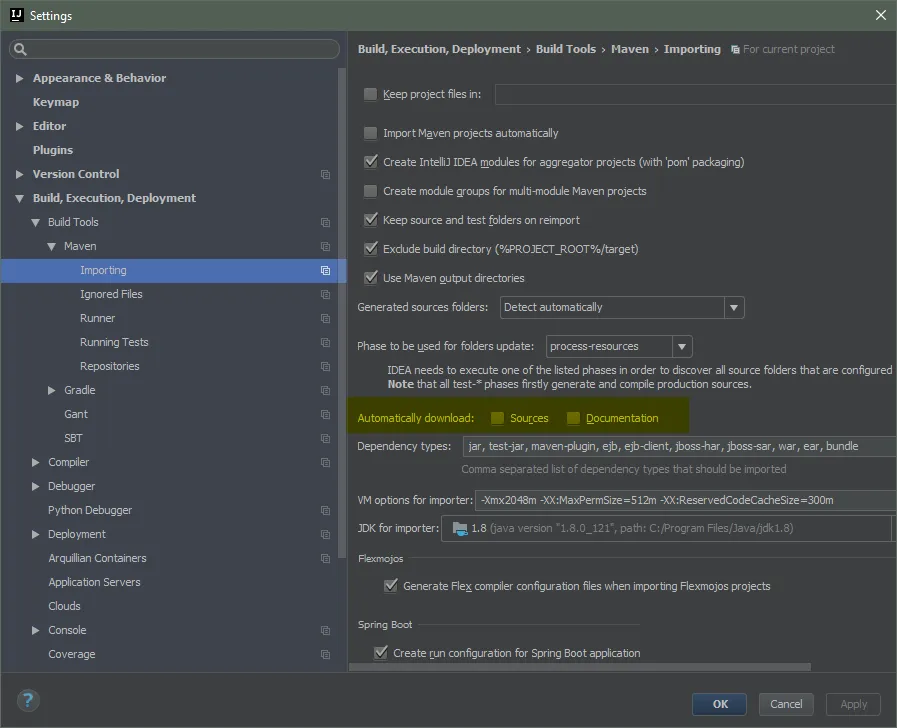Select Keymap in settings tree

point(55,102)
